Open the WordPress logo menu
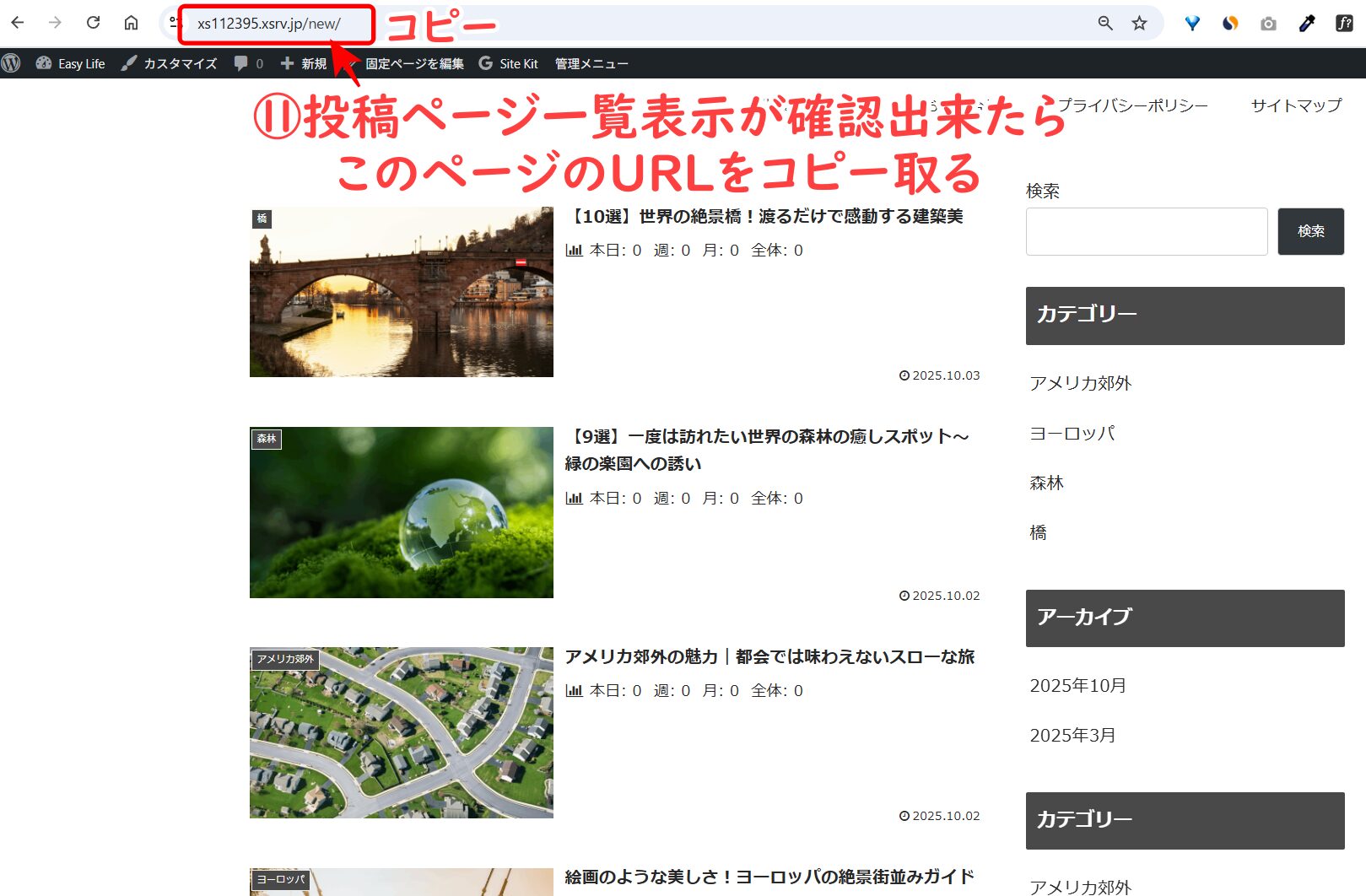Screen dimensions: 1366x896 11,63
